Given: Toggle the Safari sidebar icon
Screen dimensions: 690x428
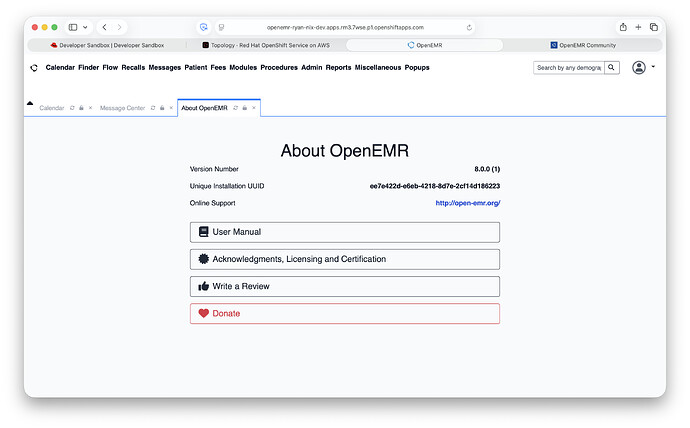Looking at the screenshot, I should coord(73,27).
